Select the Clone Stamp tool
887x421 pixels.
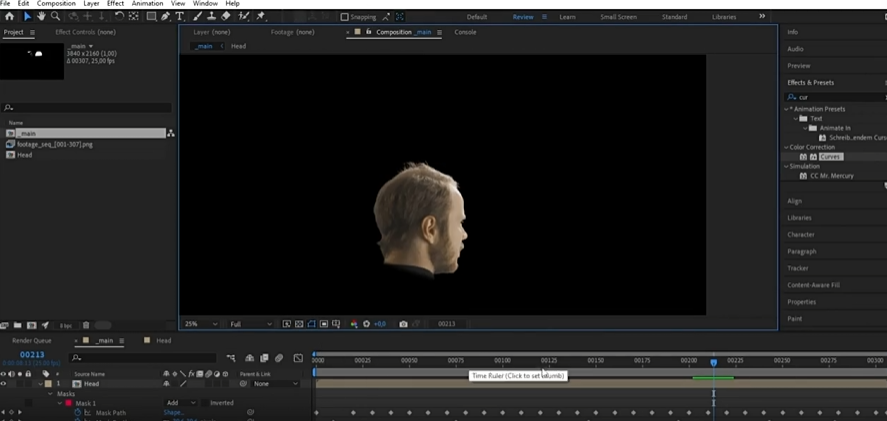pos(211,16)
